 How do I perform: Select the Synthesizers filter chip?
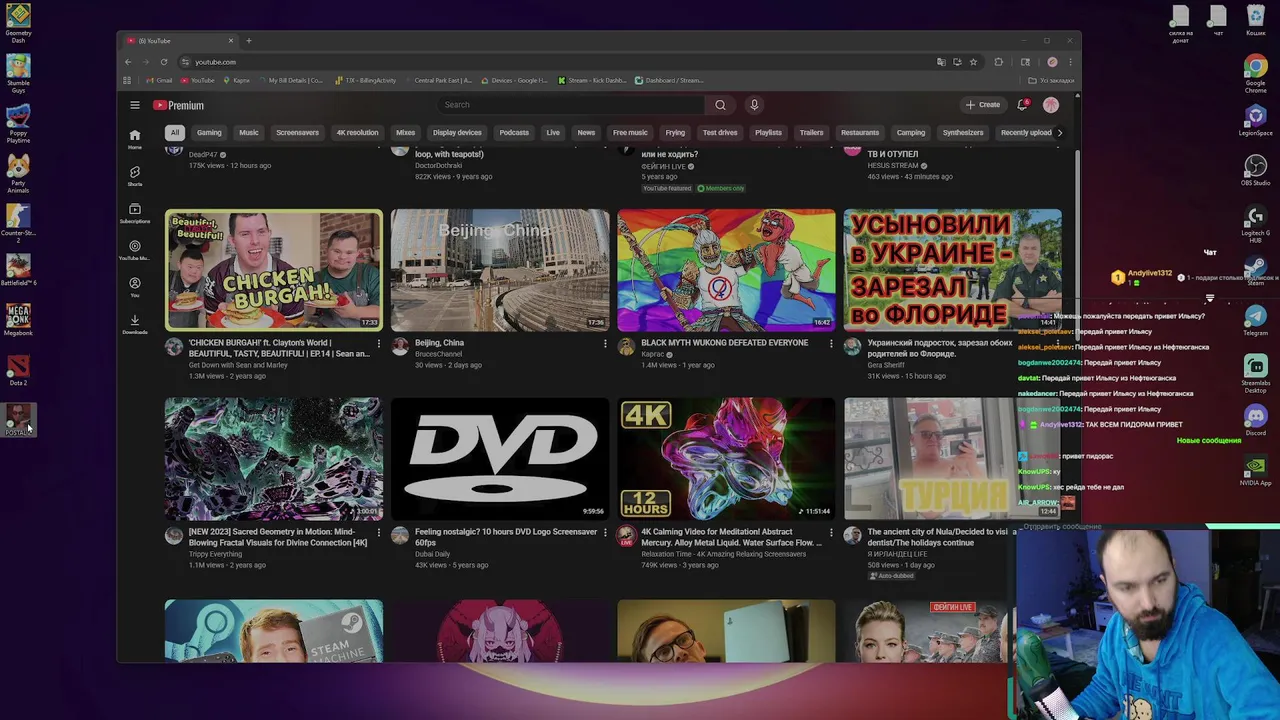point(963,132)
